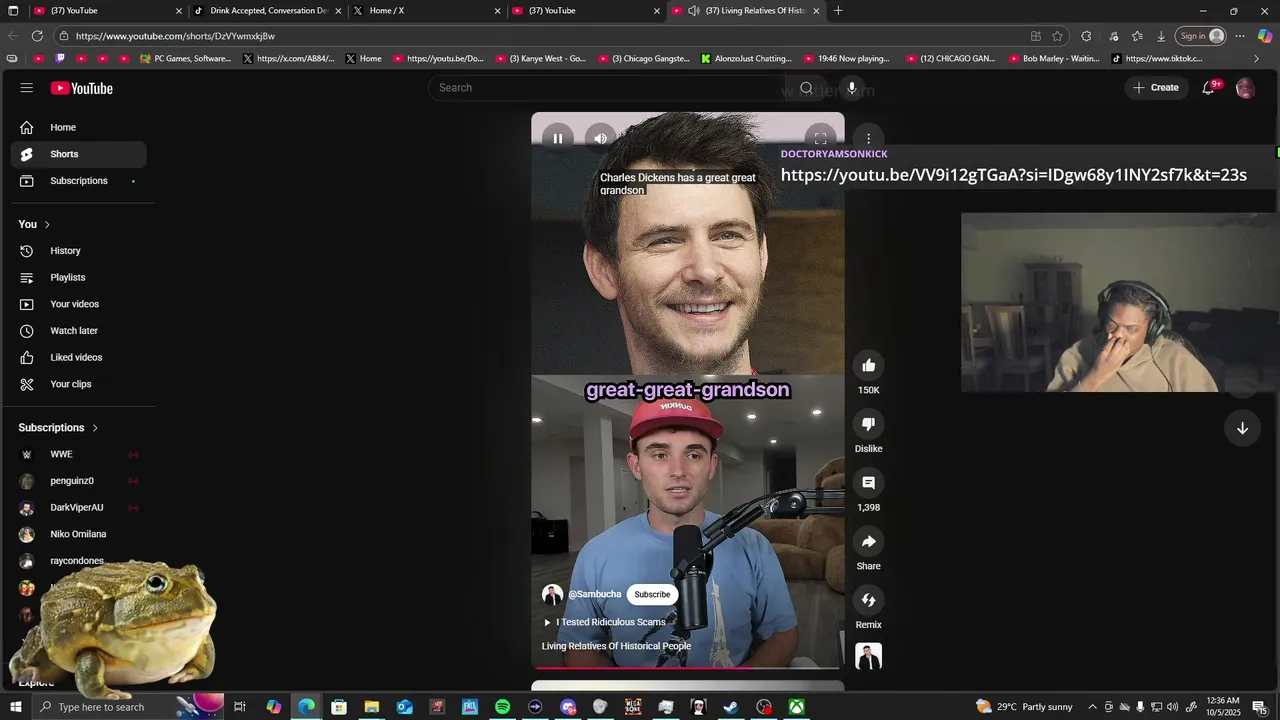Image resolution: width=1280 pixels, height=720 pixels.
Task: Open the Sambucha channel avatar
Action: [x=552, y=595]
